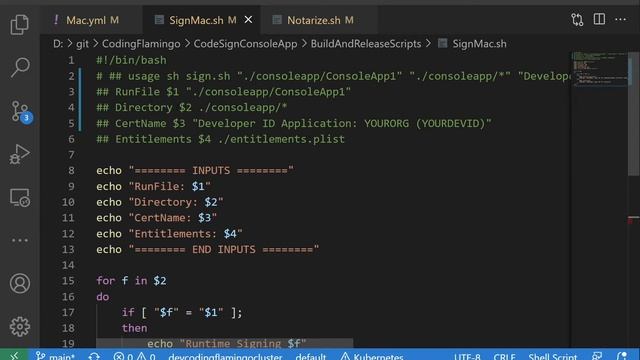Viewport: 640px width, 360px height.
Task: Place cursor on '#!/bin/bash' line
Action: pyautogui.click(x=131, y=60)
